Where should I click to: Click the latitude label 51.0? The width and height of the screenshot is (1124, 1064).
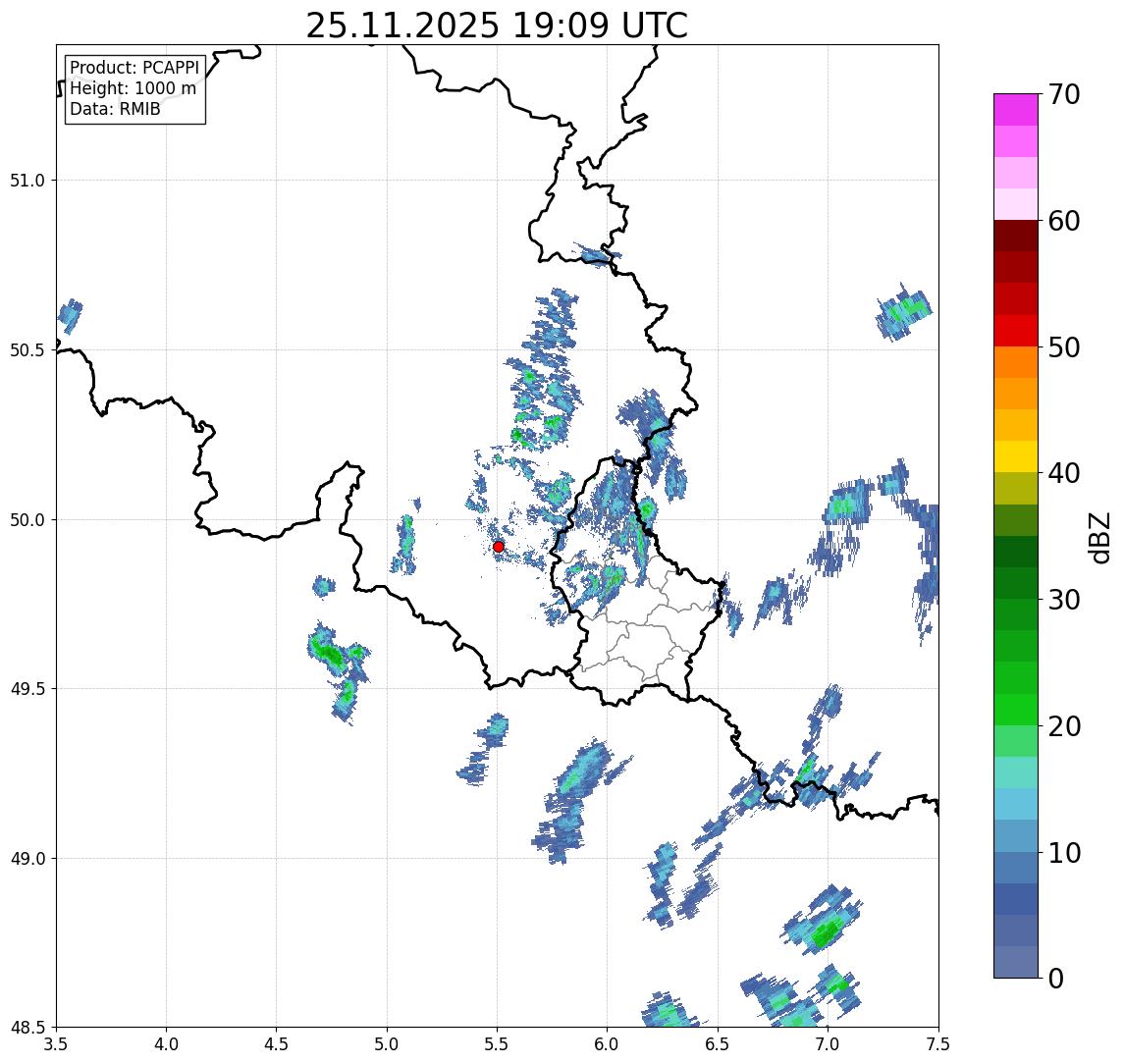(x=27, y=180)
